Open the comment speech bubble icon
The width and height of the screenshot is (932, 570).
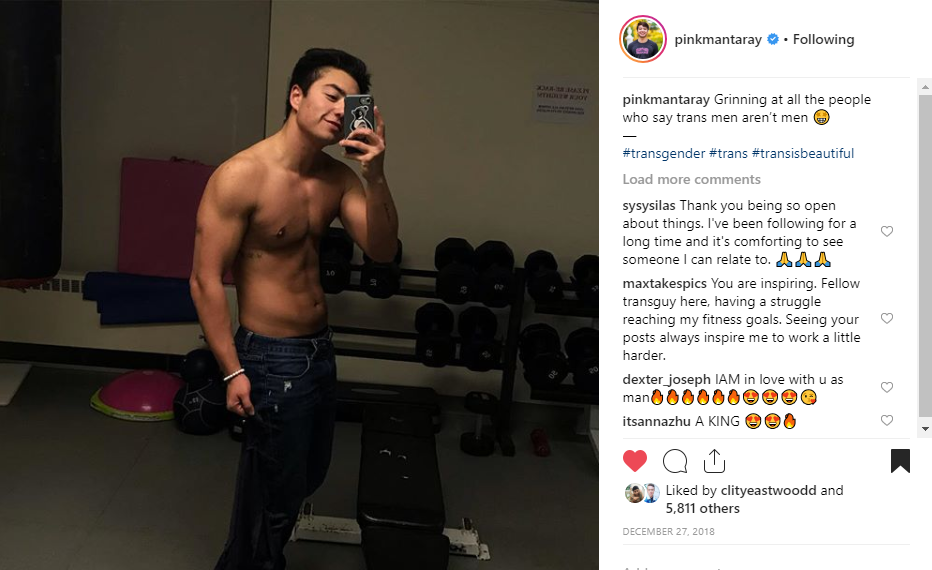675,461
